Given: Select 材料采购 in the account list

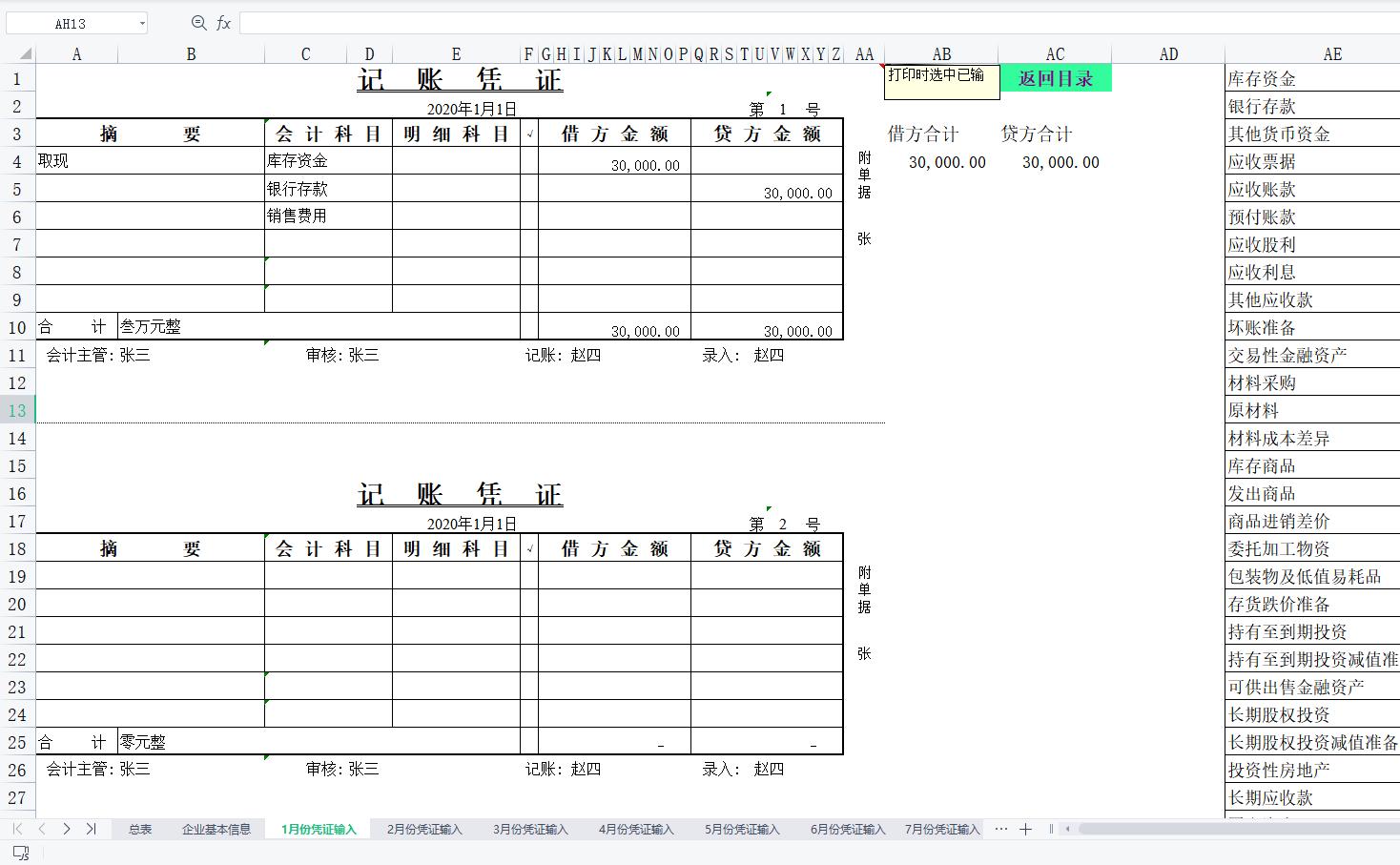Looking at the screenshot, I should point(1312,382).
